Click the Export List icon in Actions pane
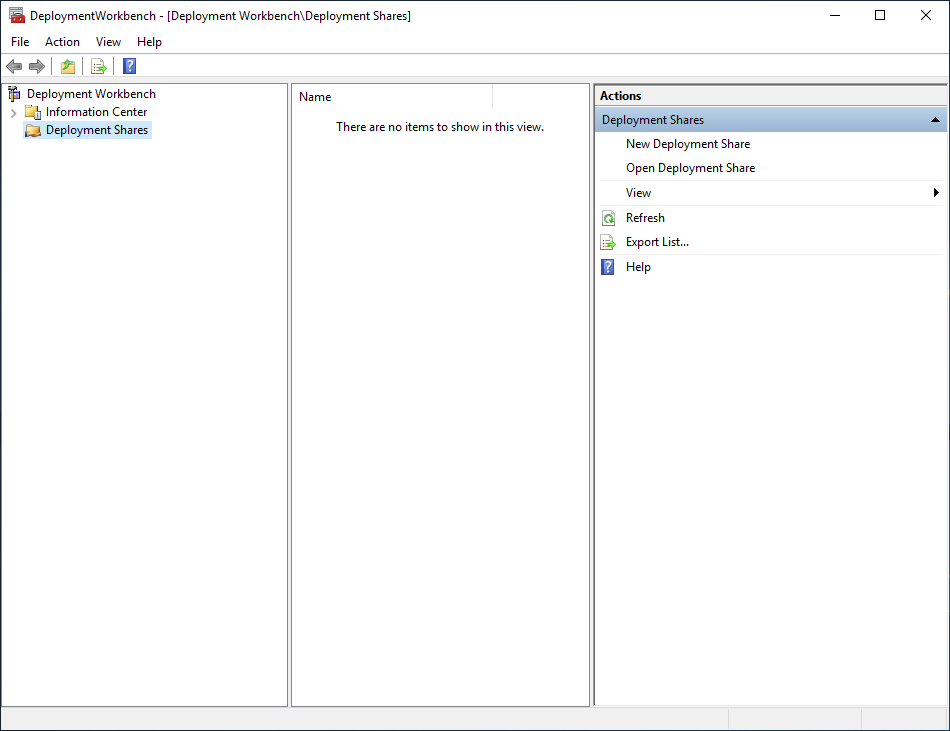950x731 pixels. pos(608,242)
